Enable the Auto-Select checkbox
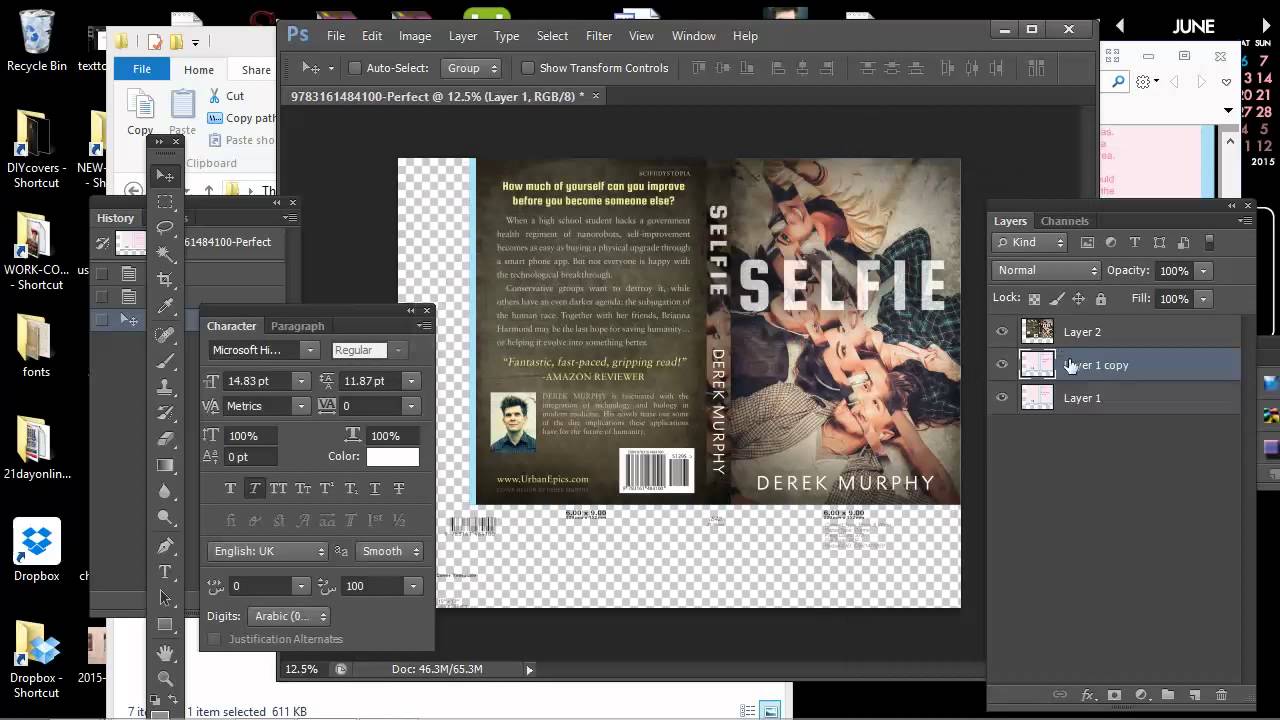Viewport: 1280px width, 720px height. pos(354,68)
